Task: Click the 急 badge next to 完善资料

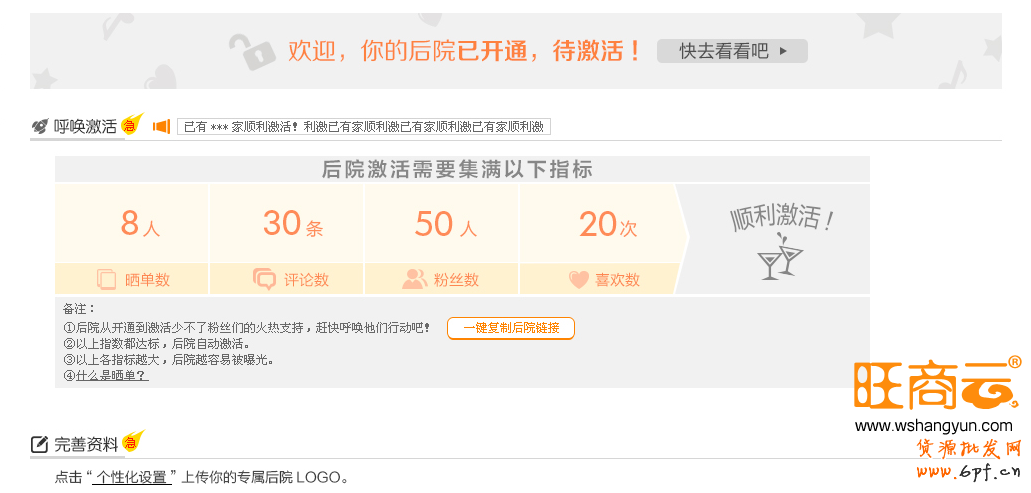Action: pos(132,441)
